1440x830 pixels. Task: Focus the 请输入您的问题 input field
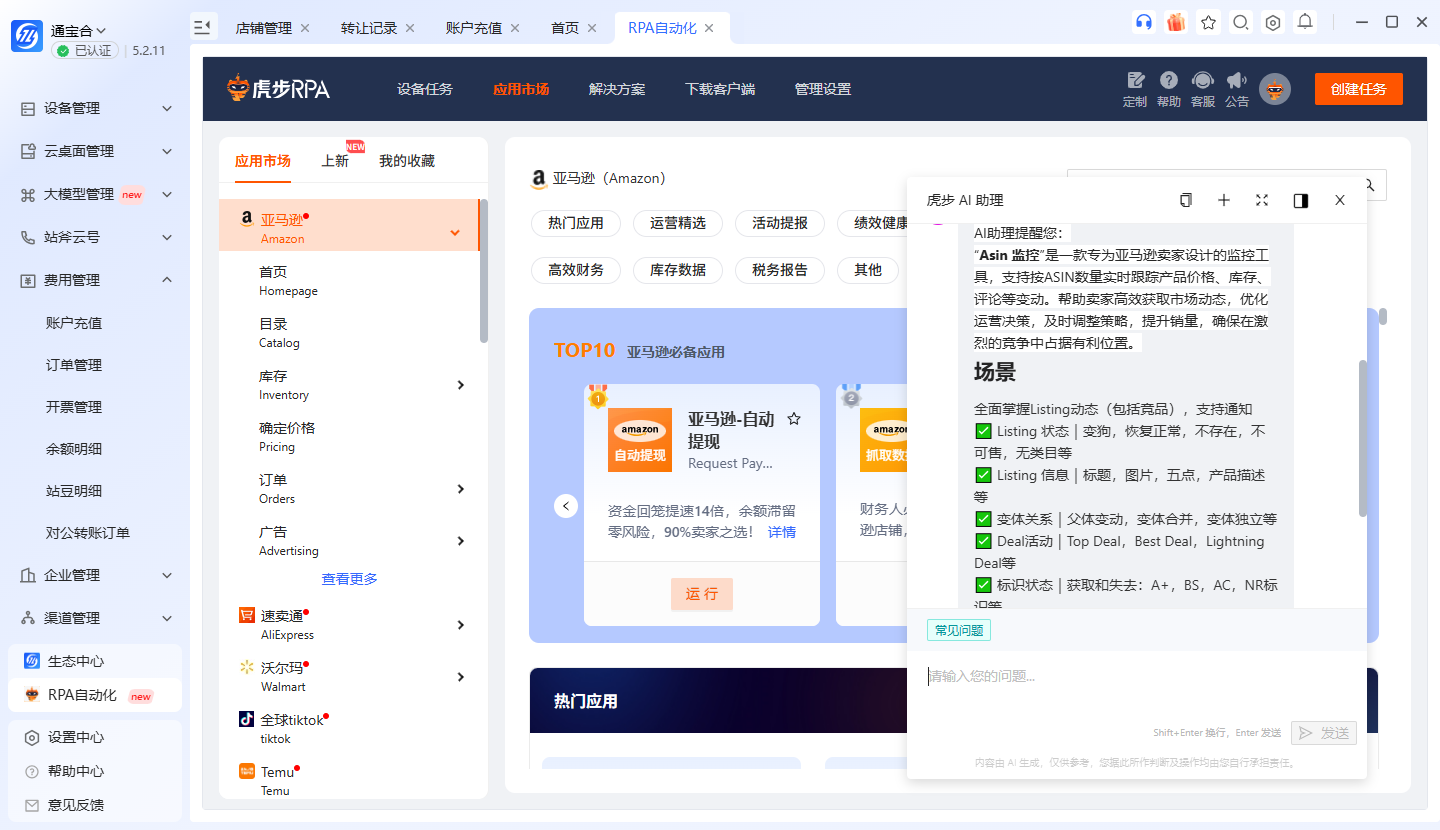coord(1137,684)
